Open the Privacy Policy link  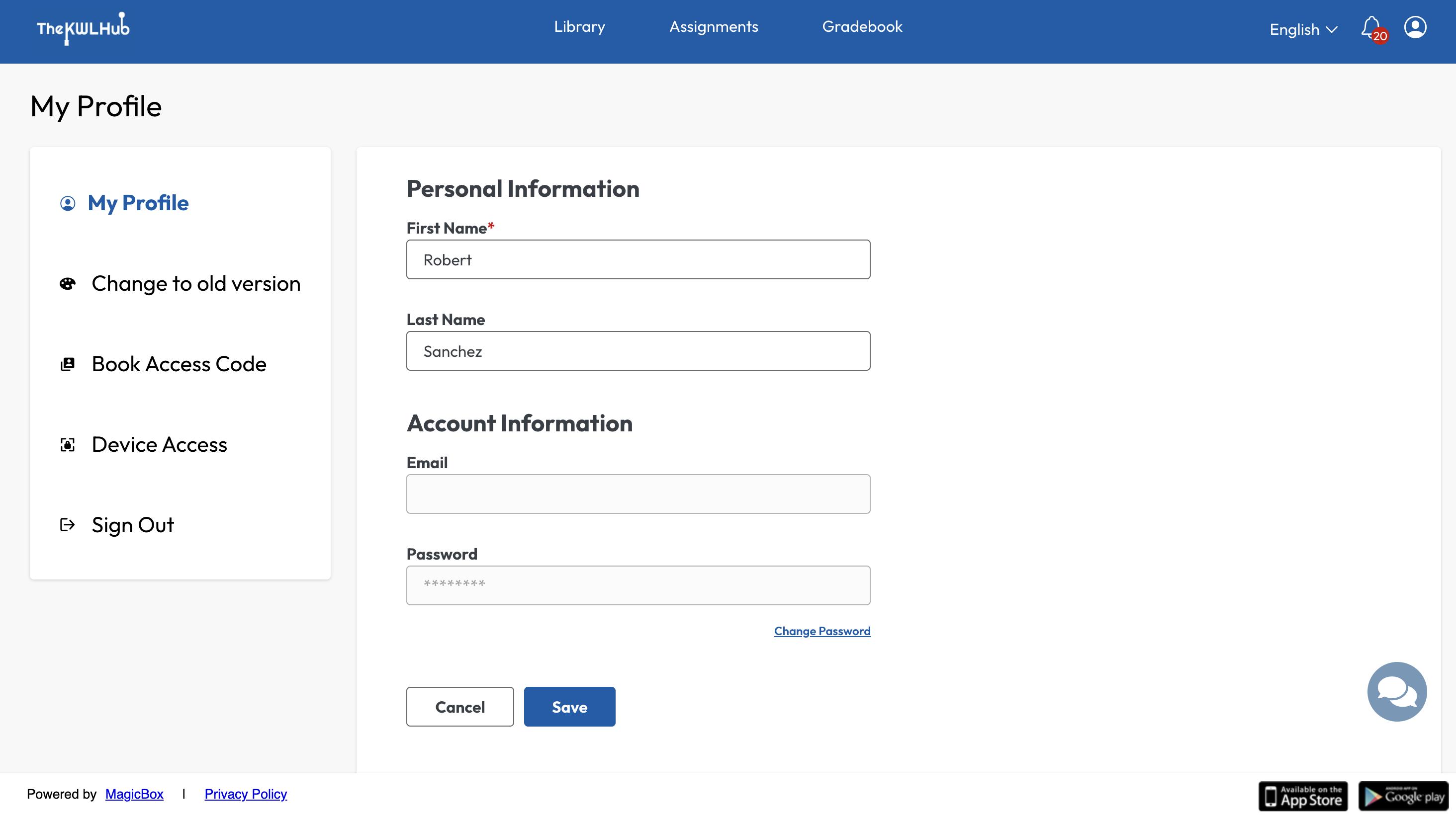point(245,794)
